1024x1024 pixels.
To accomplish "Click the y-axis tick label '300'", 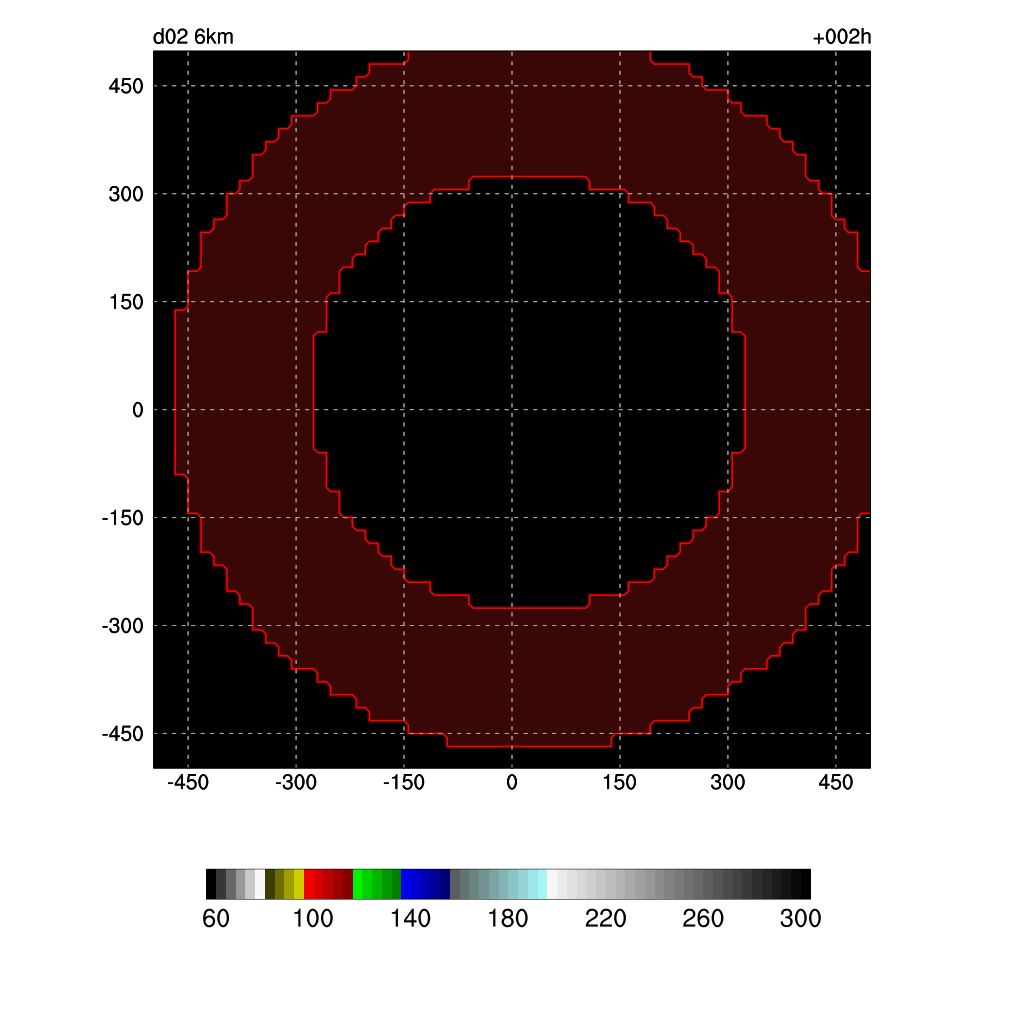I will pyautogui.click(x=126, y=194).
